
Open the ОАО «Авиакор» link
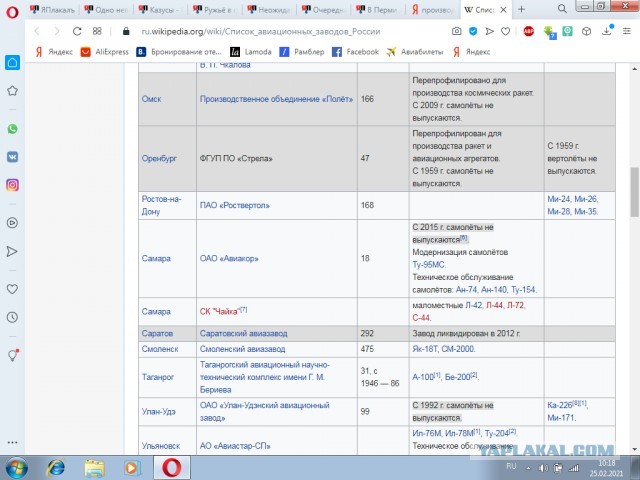[229, 258]
